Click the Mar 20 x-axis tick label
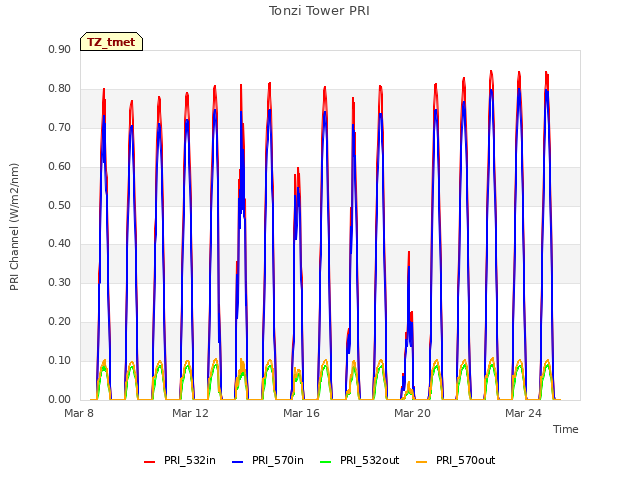 click(412, 413)
